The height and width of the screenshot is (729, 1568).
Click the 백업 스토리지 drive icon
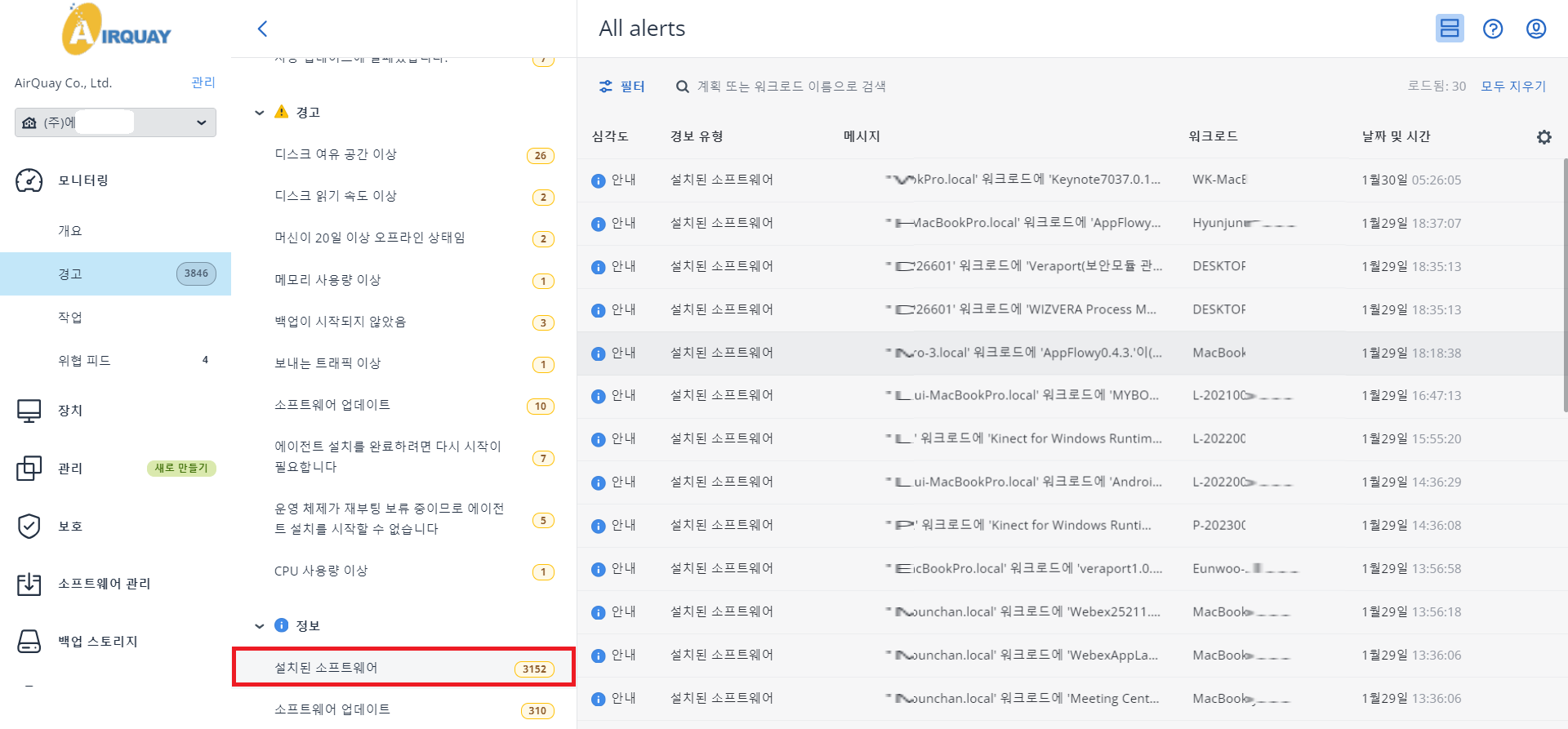[29, 642]
